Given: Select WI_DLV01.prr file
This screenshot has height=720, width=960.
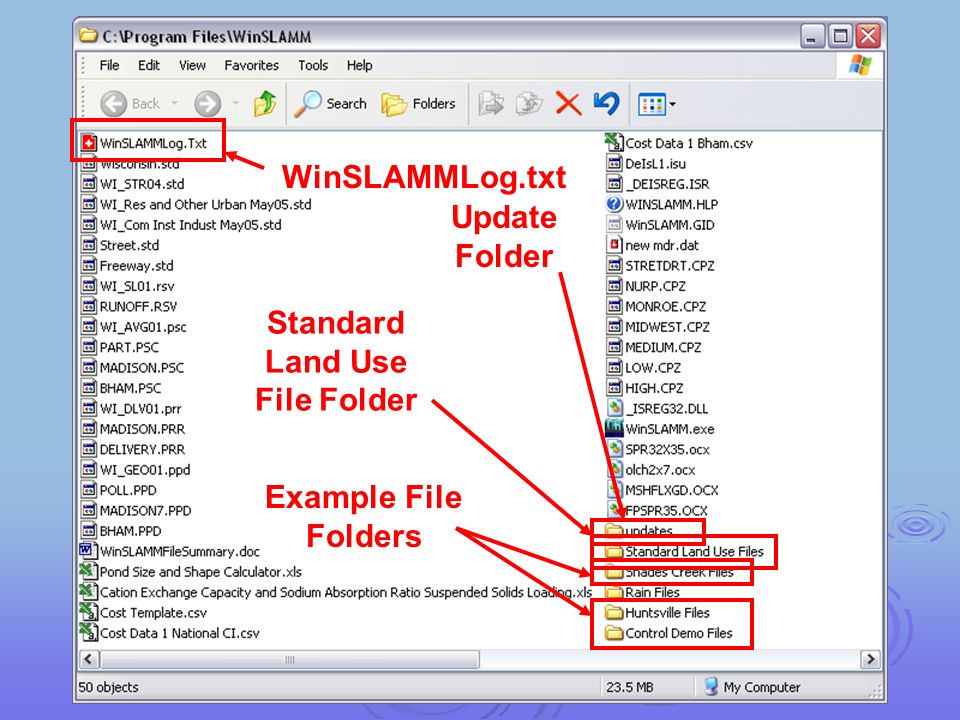Looking at the screenshot, I should [132, 408].
